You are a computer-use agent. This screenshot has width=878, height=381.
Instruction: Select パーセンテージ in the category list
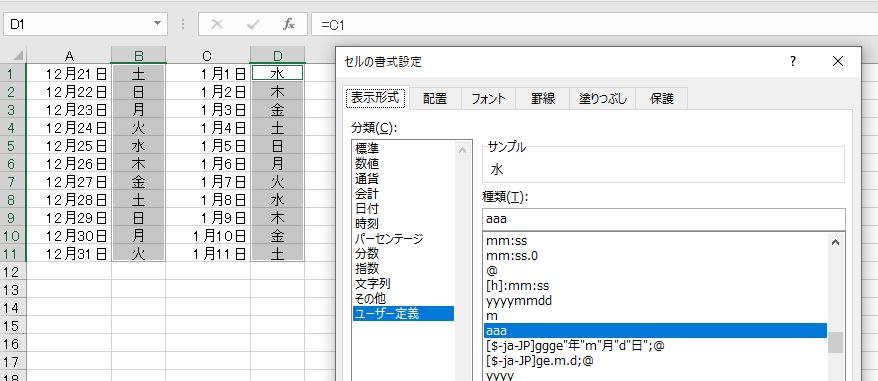click(x=404, y=239)
